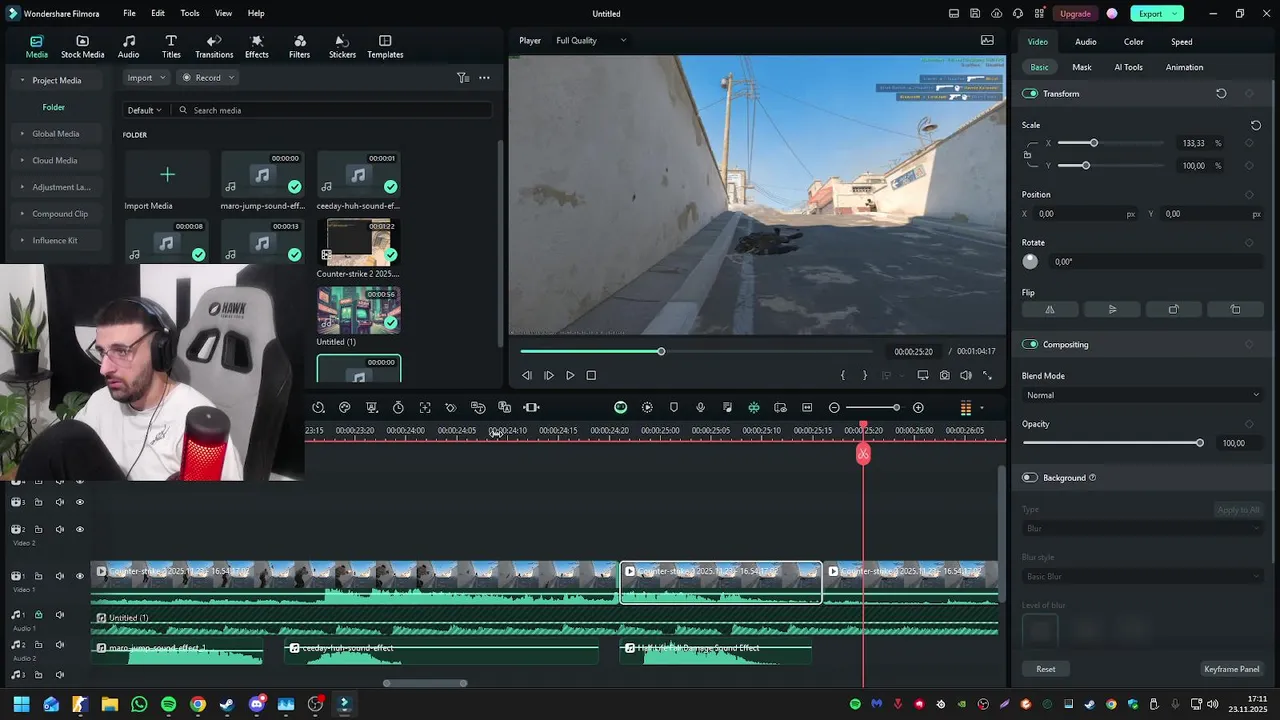
Task: Open media panel more options (three dots)
Action: (x=484, y=78)
